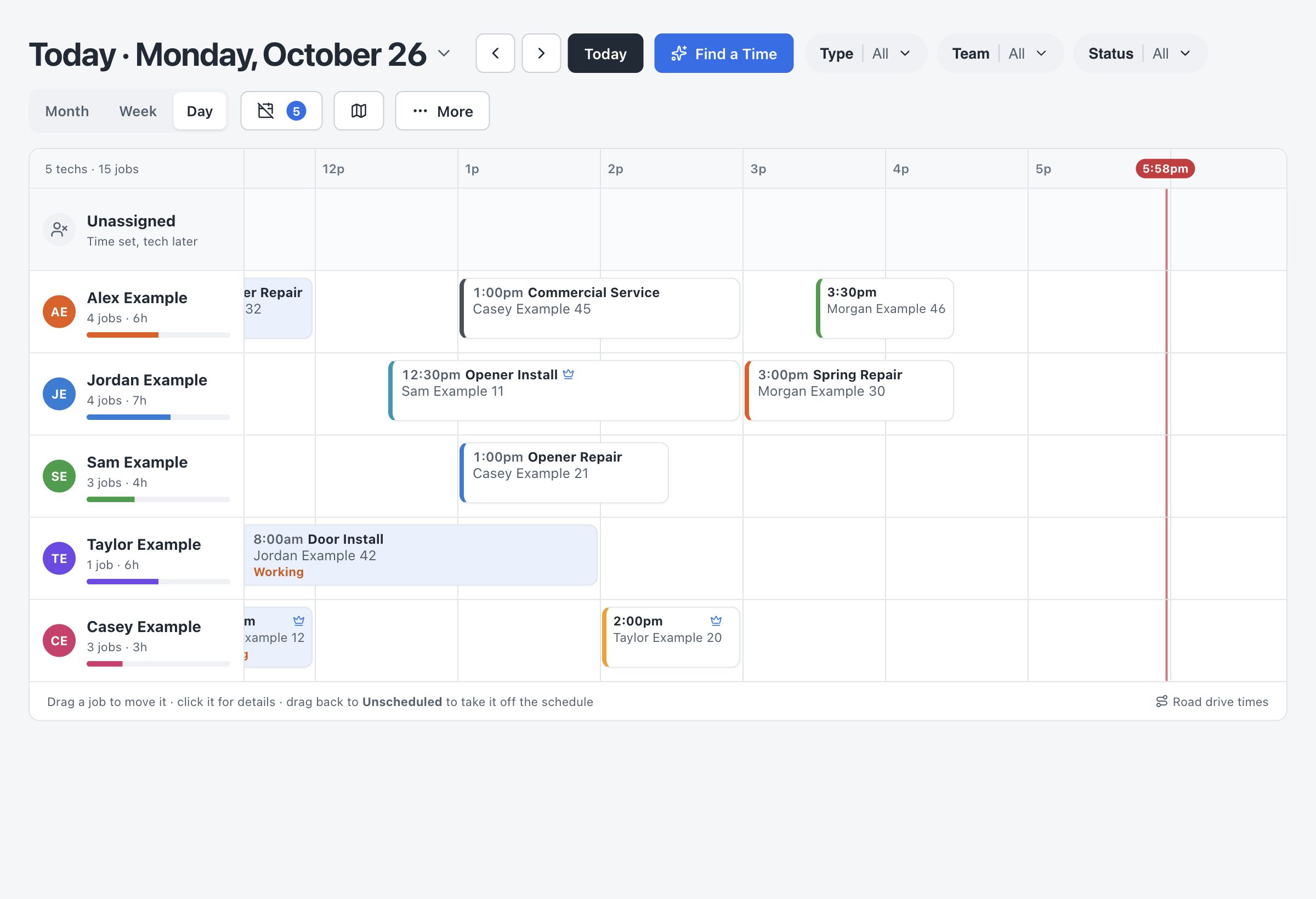Click the CE avatar for Casey Example
Image resolution: width=1316 pixels, height=899 pixels.
pyautogui.click(x=59, y=640)
